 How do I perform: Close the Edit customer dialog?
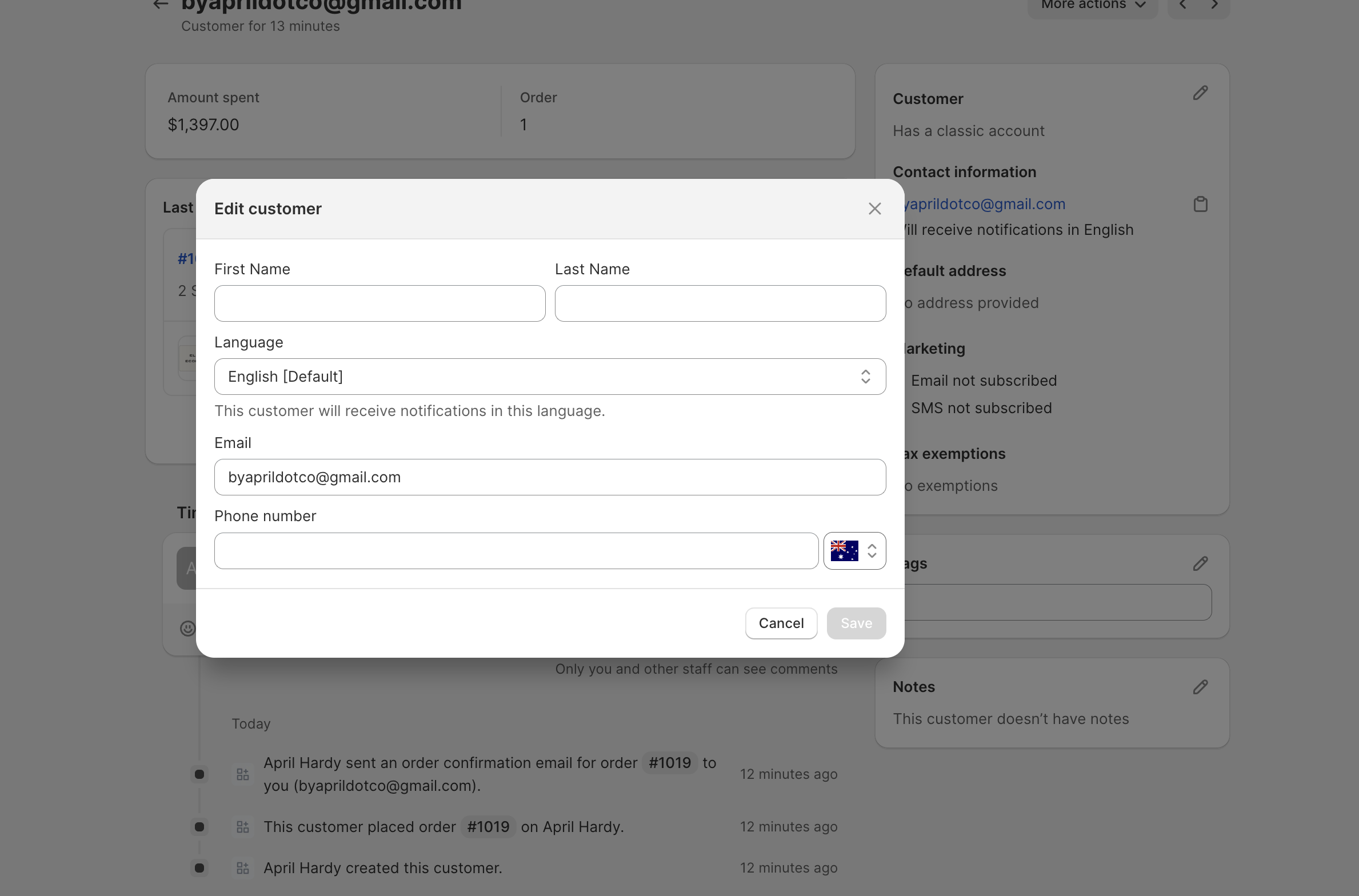coord(874,209)
